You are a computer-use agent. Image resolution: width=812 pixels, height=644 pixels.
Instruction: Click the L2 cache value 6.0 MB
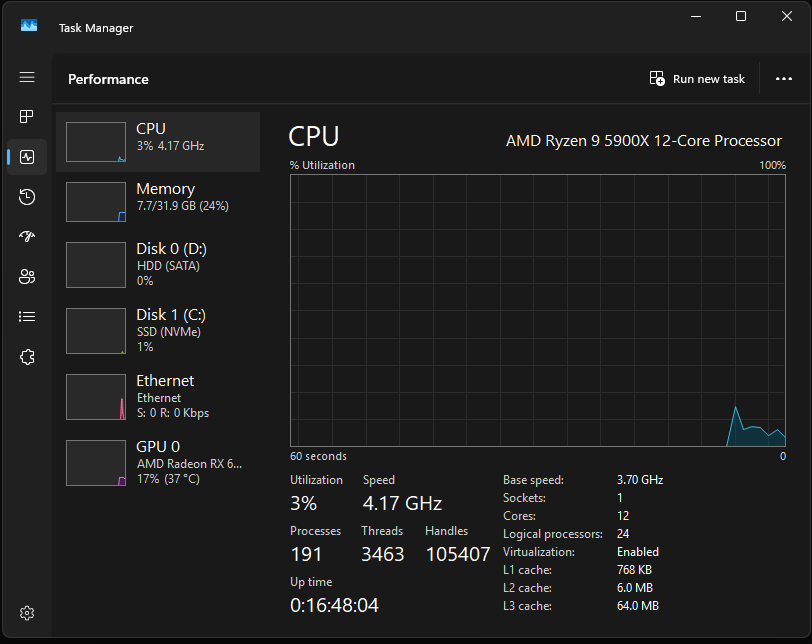(635, 588)
